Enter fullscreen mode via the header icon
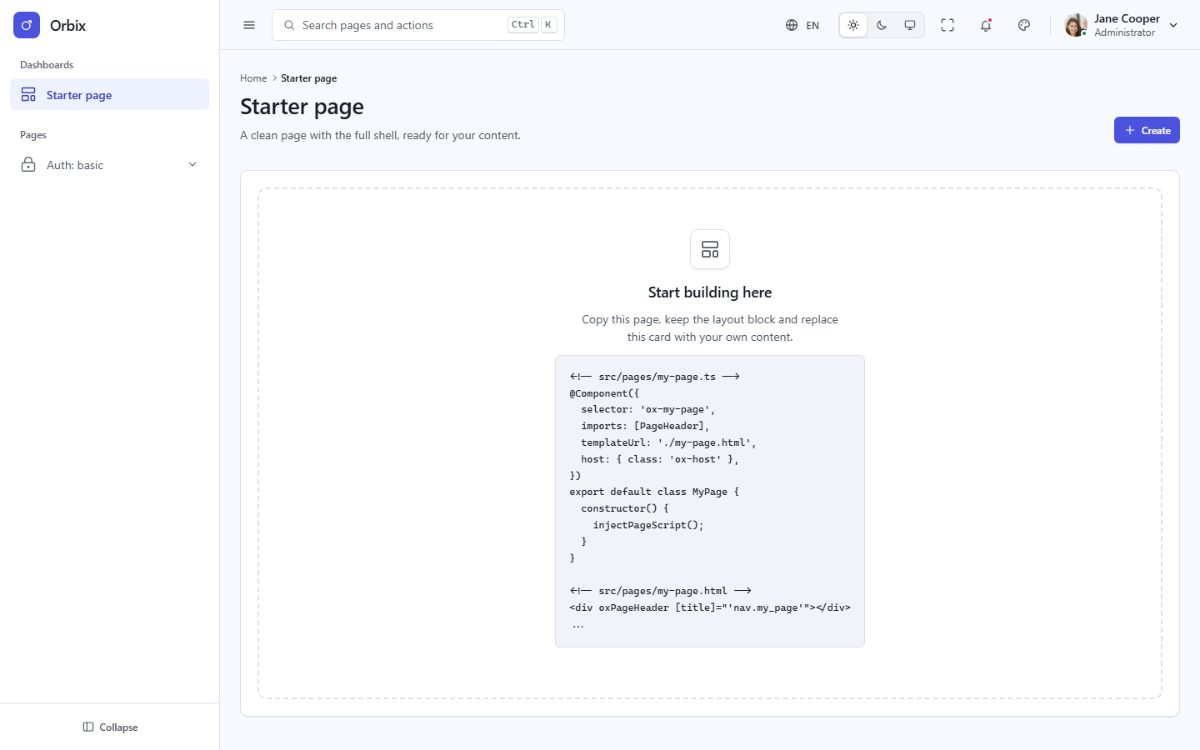 pos(948,25)
